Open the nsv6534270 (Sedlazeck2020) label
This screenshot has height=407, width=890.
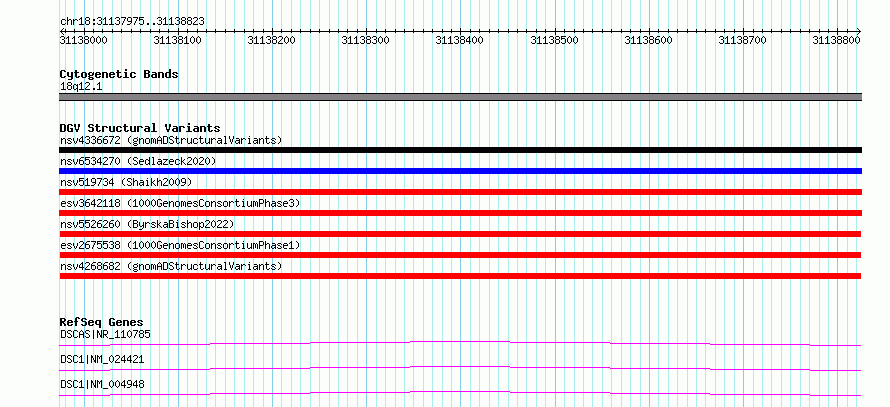pos(138,161)
